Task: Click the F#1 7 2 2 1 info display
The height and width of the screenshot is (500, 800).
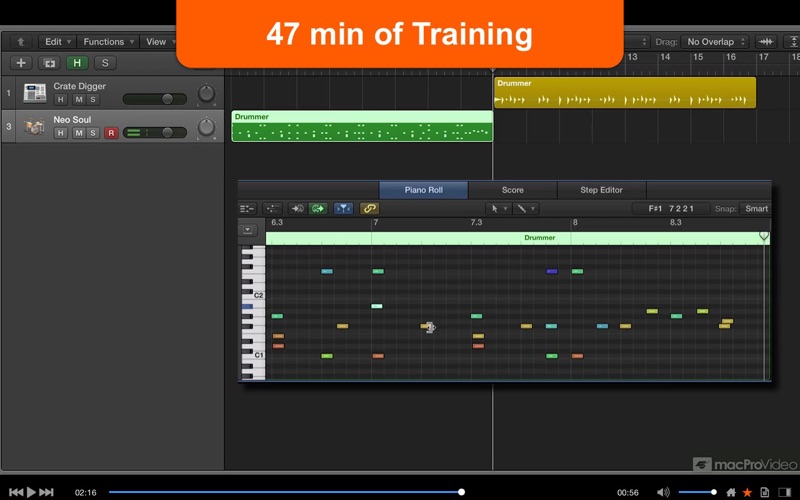Action: click(670, 209)
